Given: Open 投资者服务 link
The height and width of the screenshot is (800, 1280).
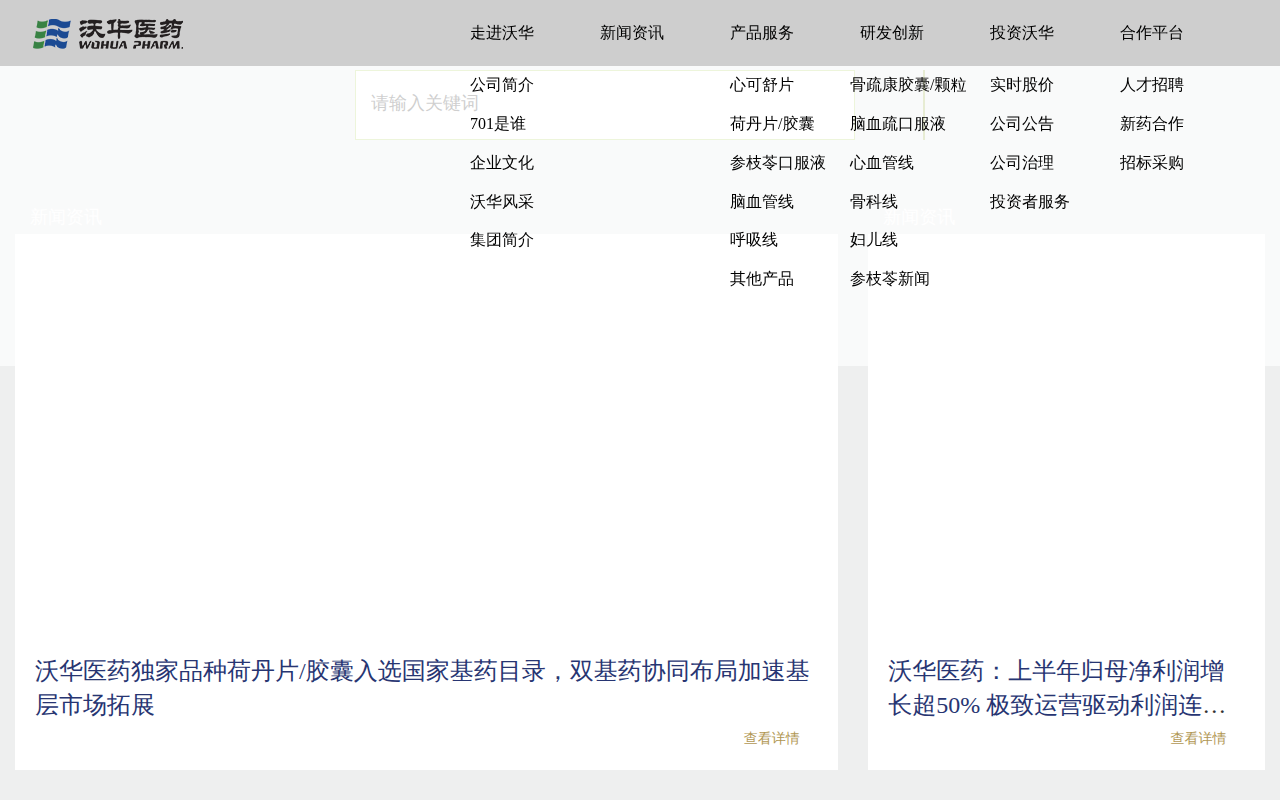Looking at the screenshot, I should click(x=1030, y=202).
